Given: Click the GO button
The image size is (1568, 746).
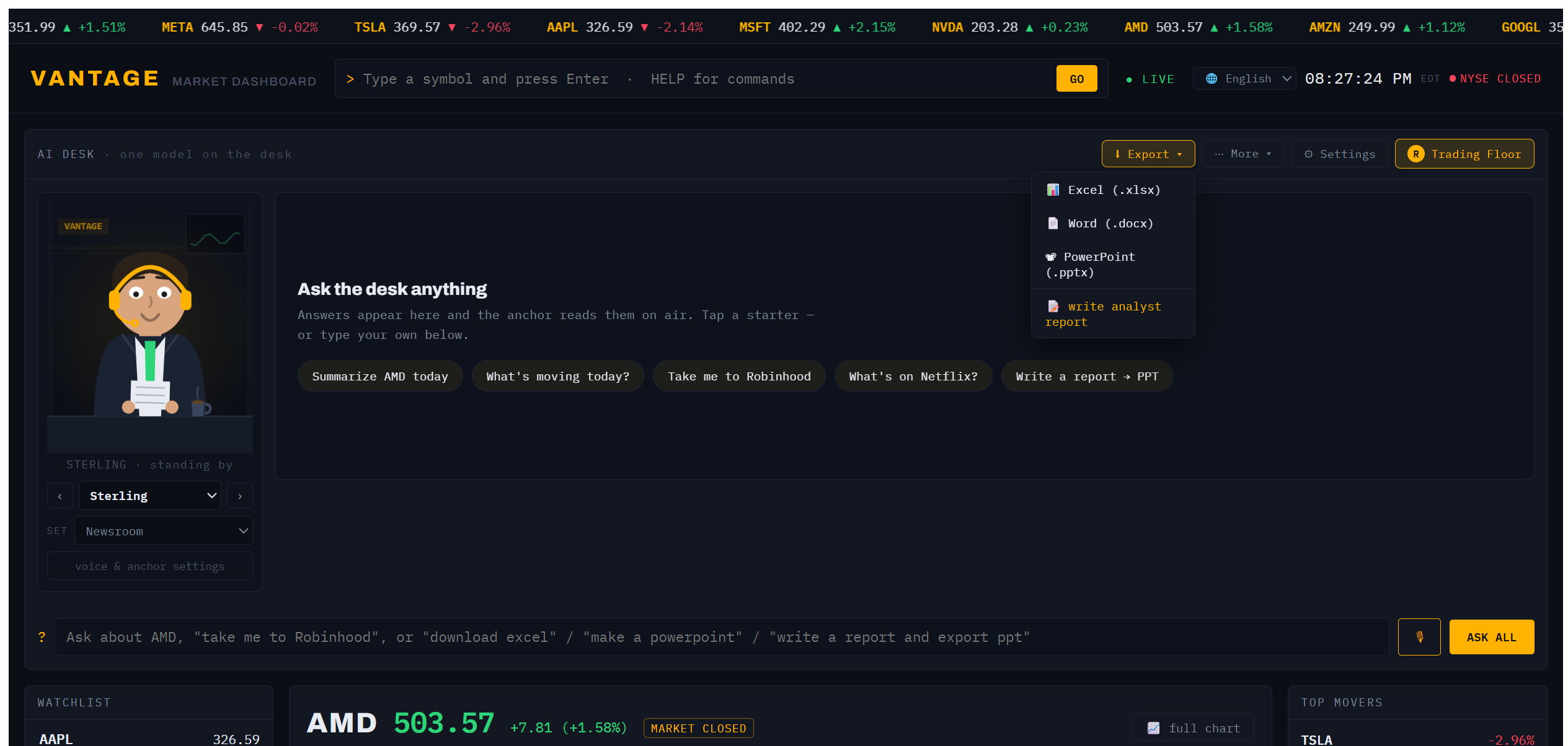Looking at the screenshot, I should [1077, 79].
